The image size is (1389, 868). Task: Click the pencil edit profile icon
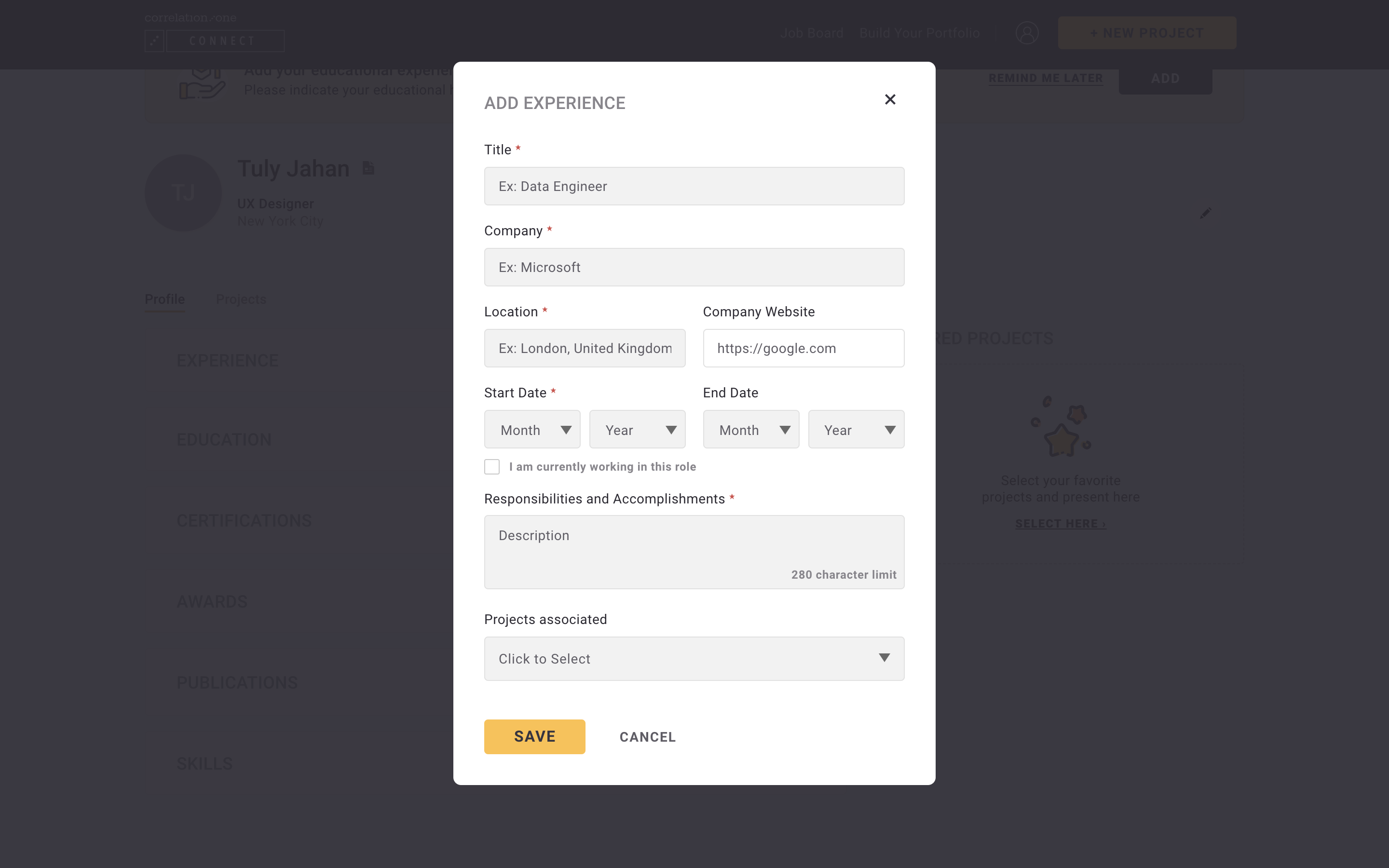click(x=1205, y=214)
